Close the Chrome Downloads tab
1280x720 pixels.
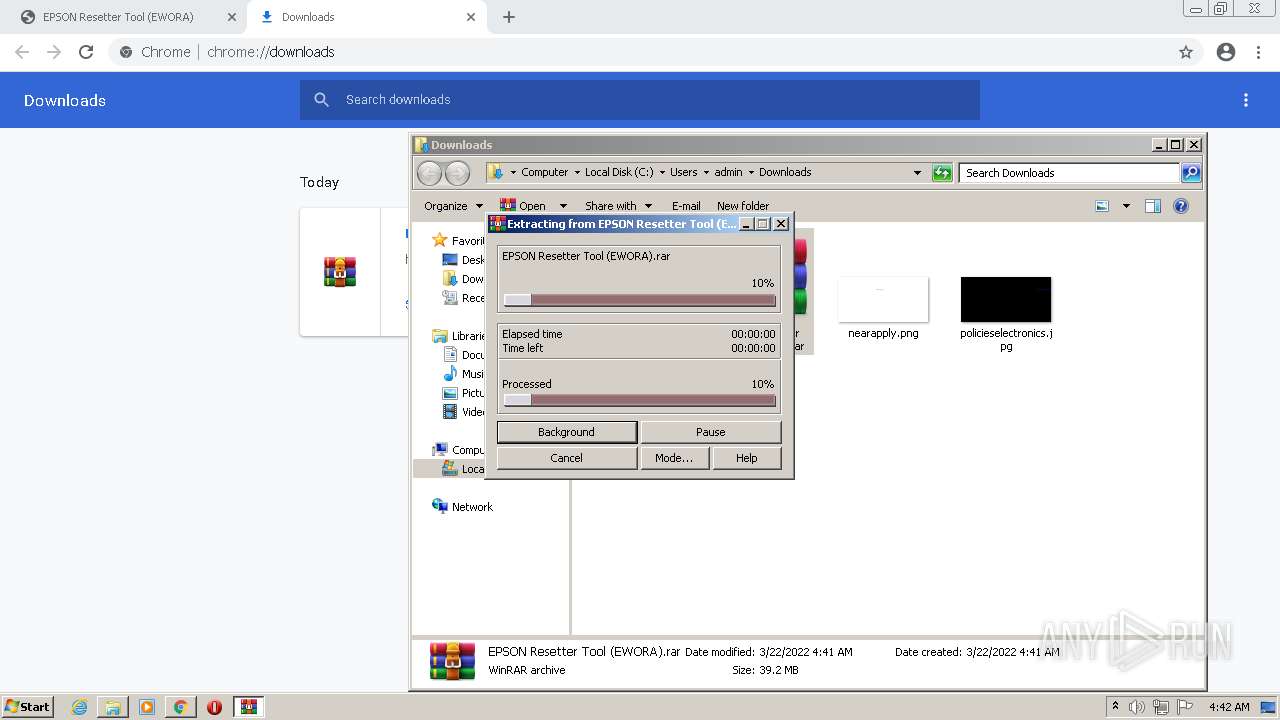[471, 17]
